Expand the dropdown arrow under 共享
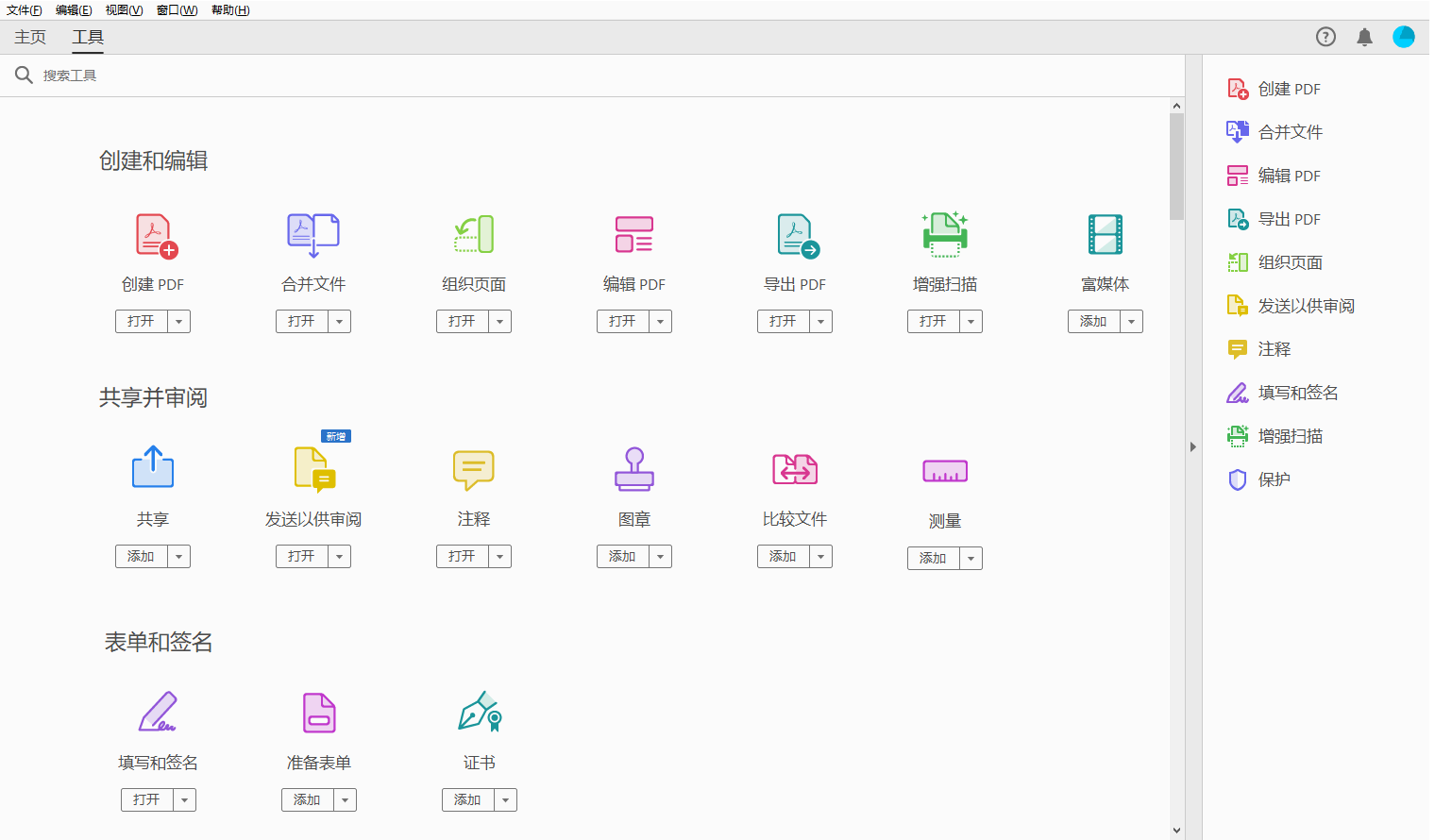Image resolution: width=1435 pixels, height=840 pixels. point(179,557)
